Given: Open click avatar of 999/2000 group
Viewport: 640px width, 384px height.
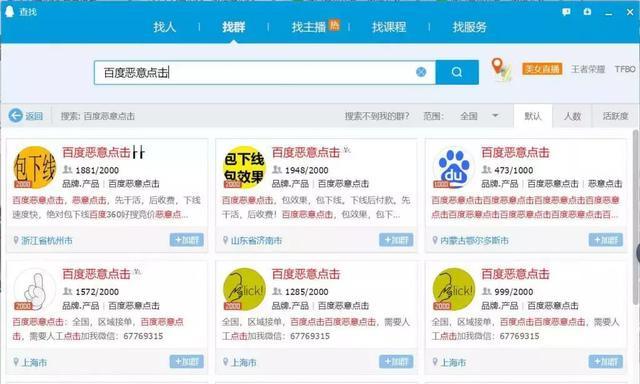Looking at the screenshot, I should coord(454,289).
